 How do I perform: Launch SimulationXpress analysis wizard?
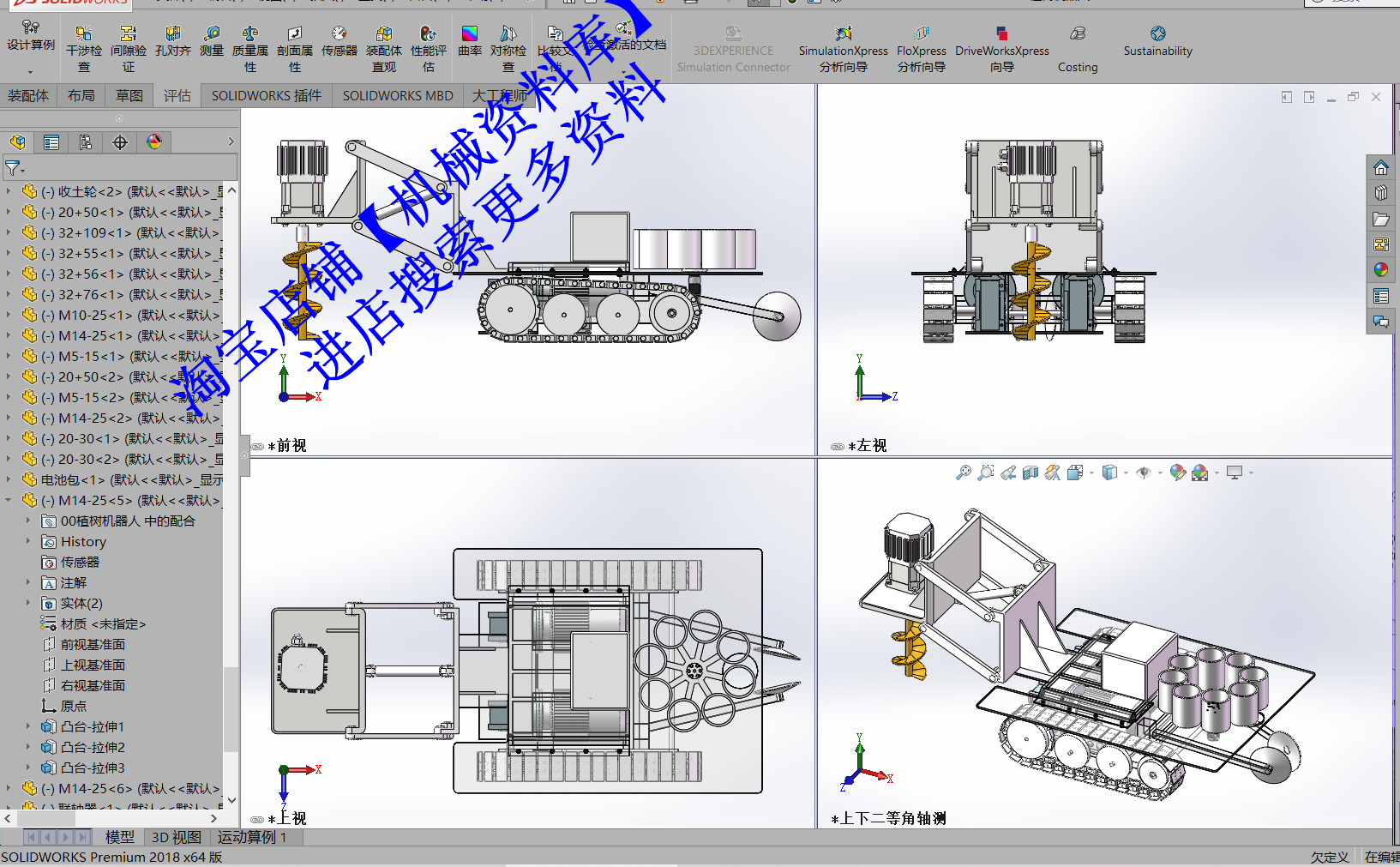844,49
